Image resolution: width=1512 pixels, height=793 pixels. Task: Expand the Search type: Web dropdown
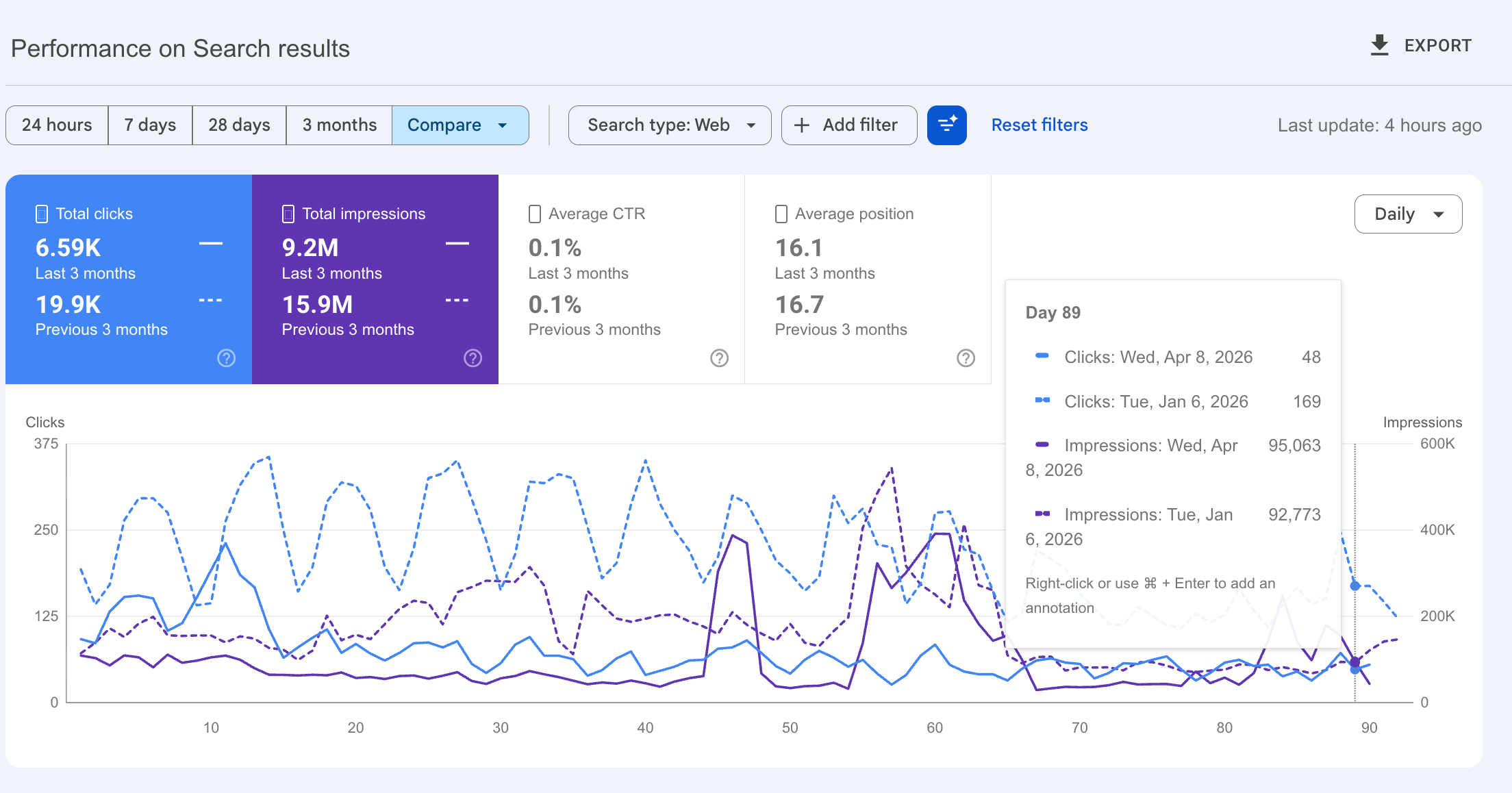[669, 125]
